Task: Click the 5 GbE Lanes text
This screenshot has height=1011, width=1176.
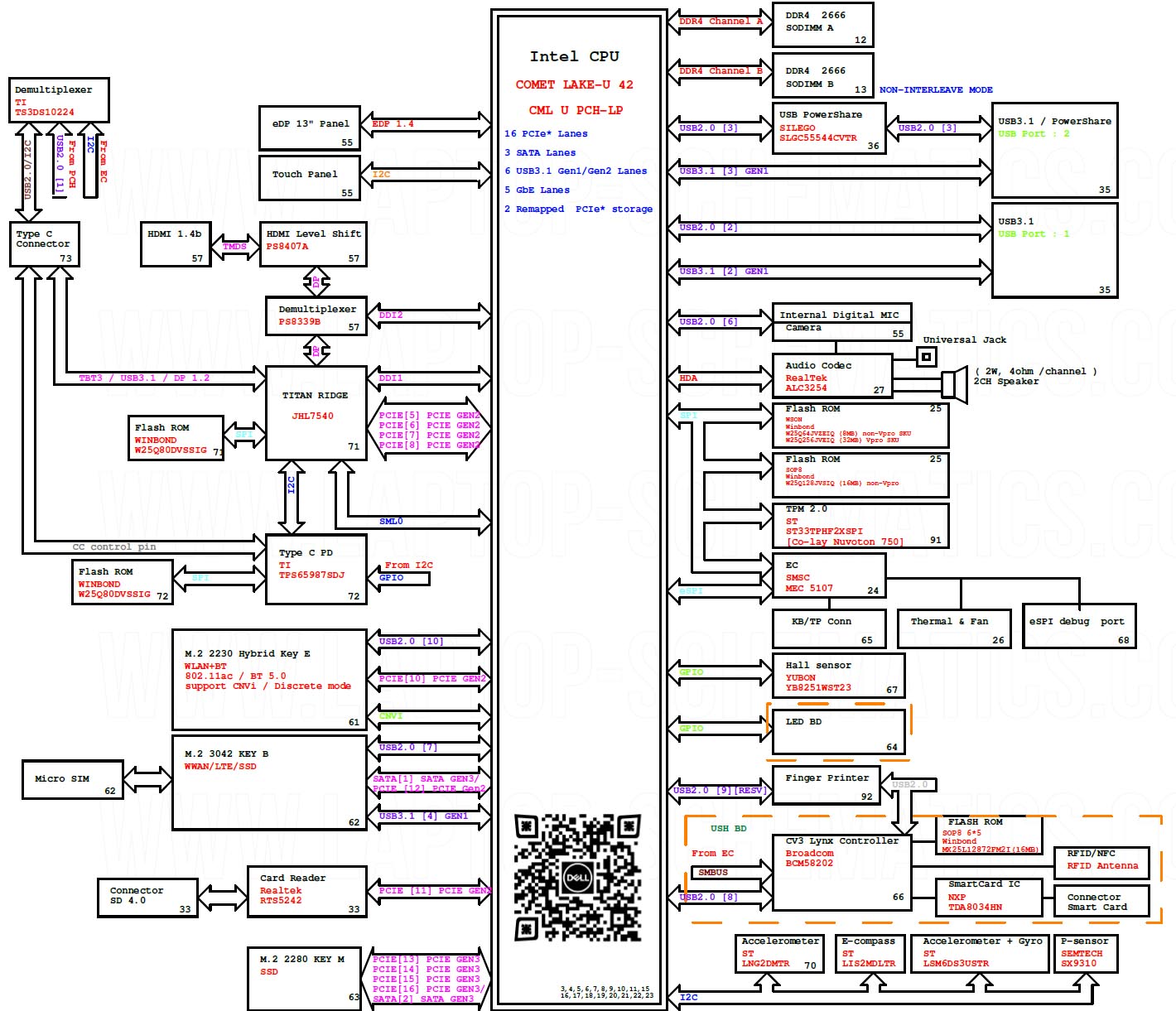Action: point(537,190)
